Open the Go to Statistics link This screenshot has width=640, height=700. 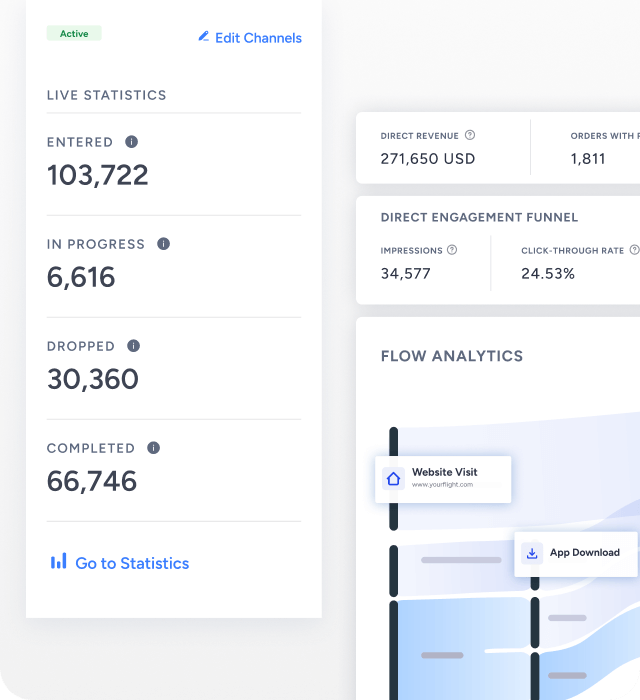[132, 563]
